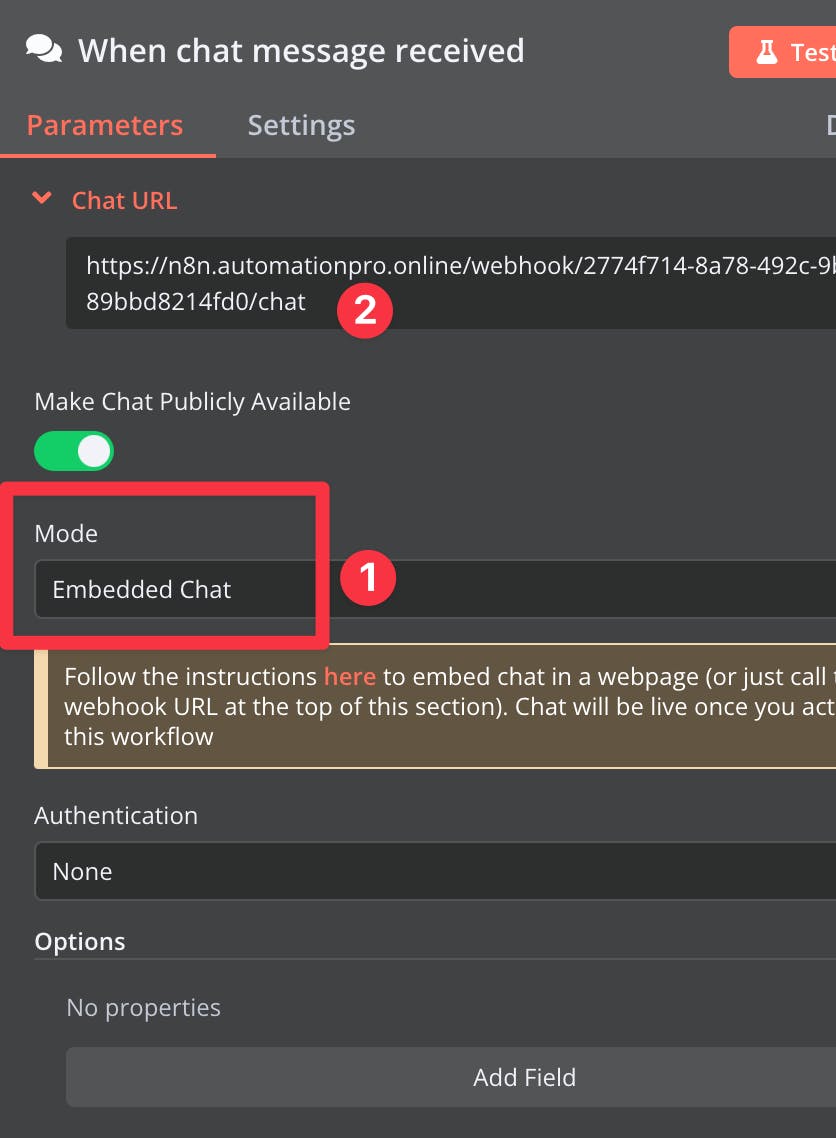836x1138 pixels.
Task: Click the webhook chat URL text box
Action: (450, 283)
